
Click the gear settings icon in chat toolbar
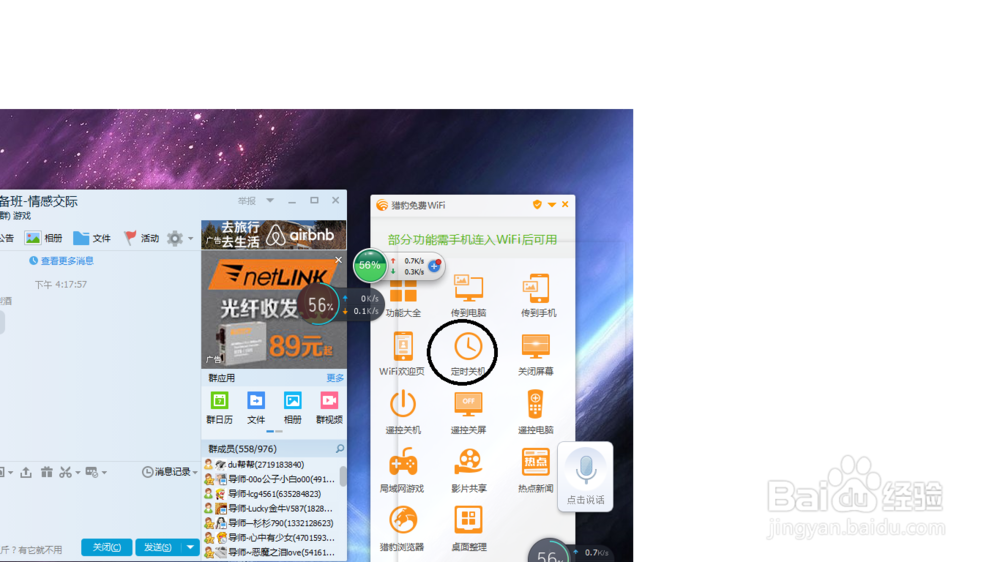(175, 238)
